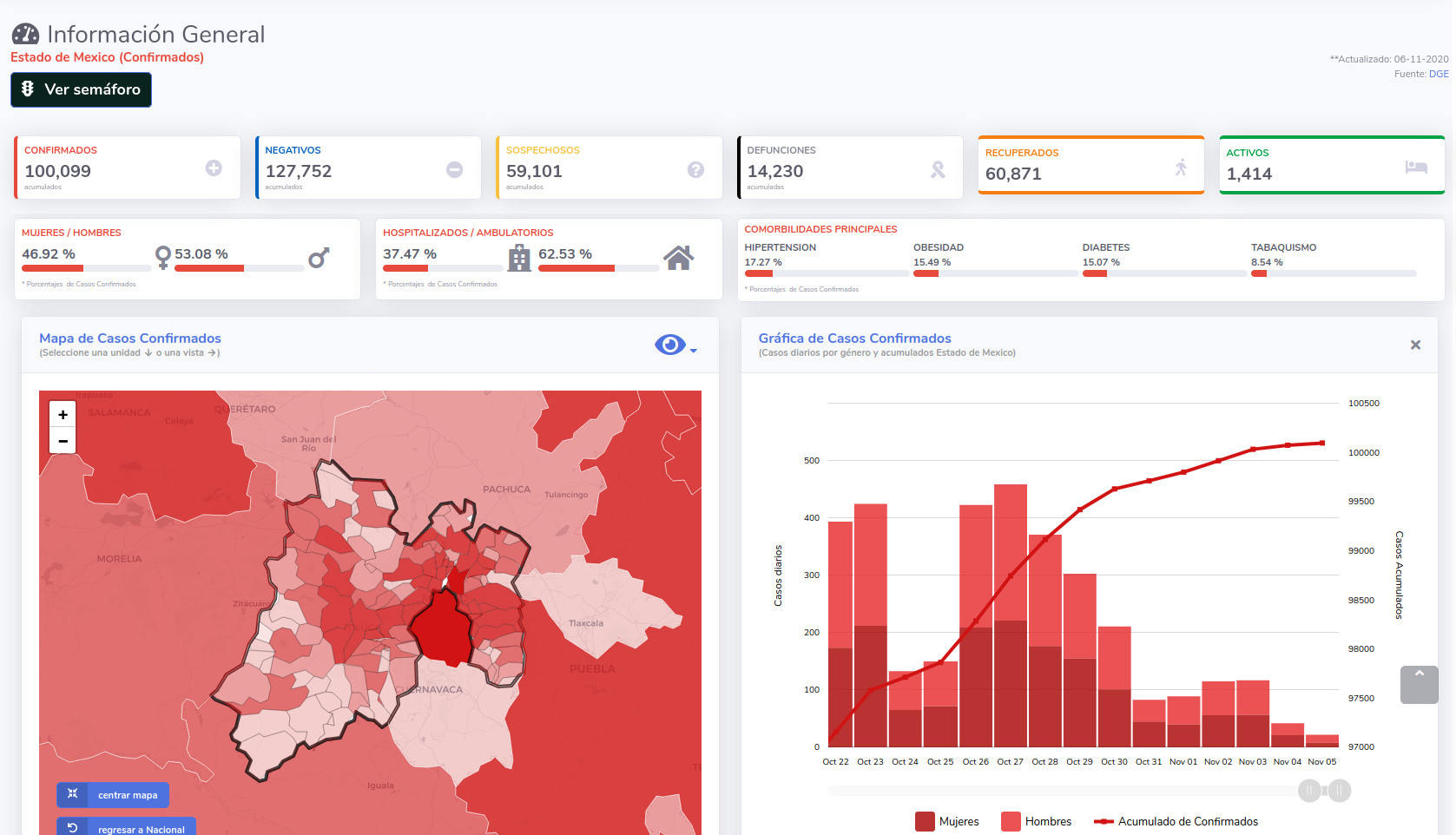The width and height of the screenshot is (1456, 835).
Task: Select the Defunciones card
Action: (850, 168)
